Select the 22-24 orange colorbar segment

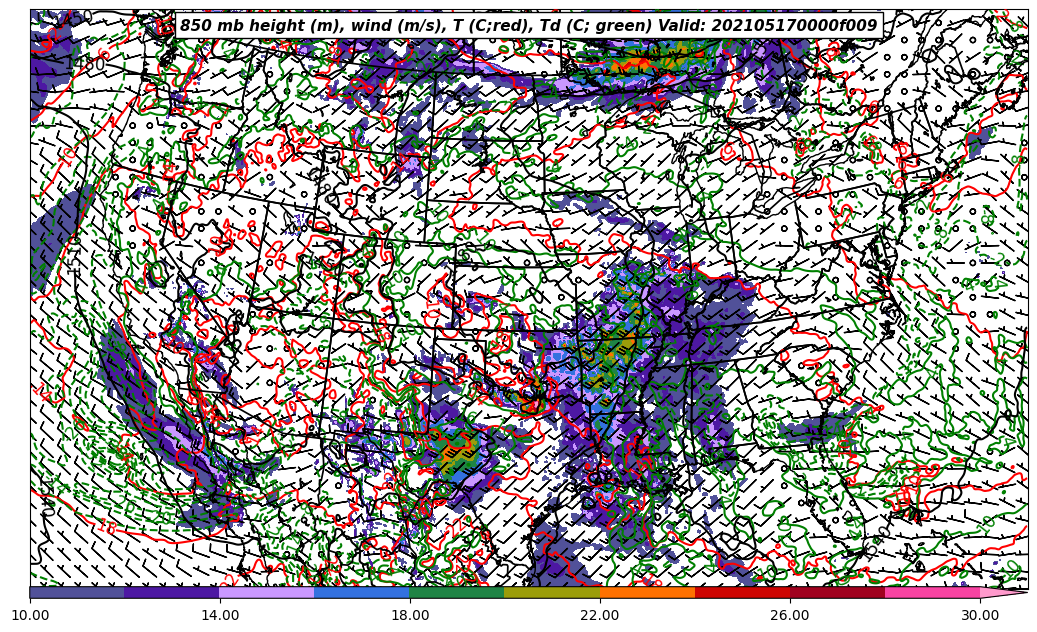click(x=647, y=592)
